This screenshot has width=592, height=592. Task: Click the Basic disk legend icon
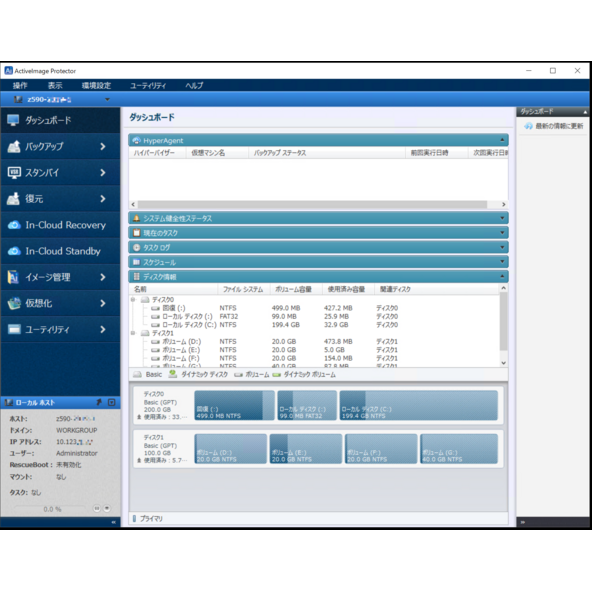click(x=137, y=374)
